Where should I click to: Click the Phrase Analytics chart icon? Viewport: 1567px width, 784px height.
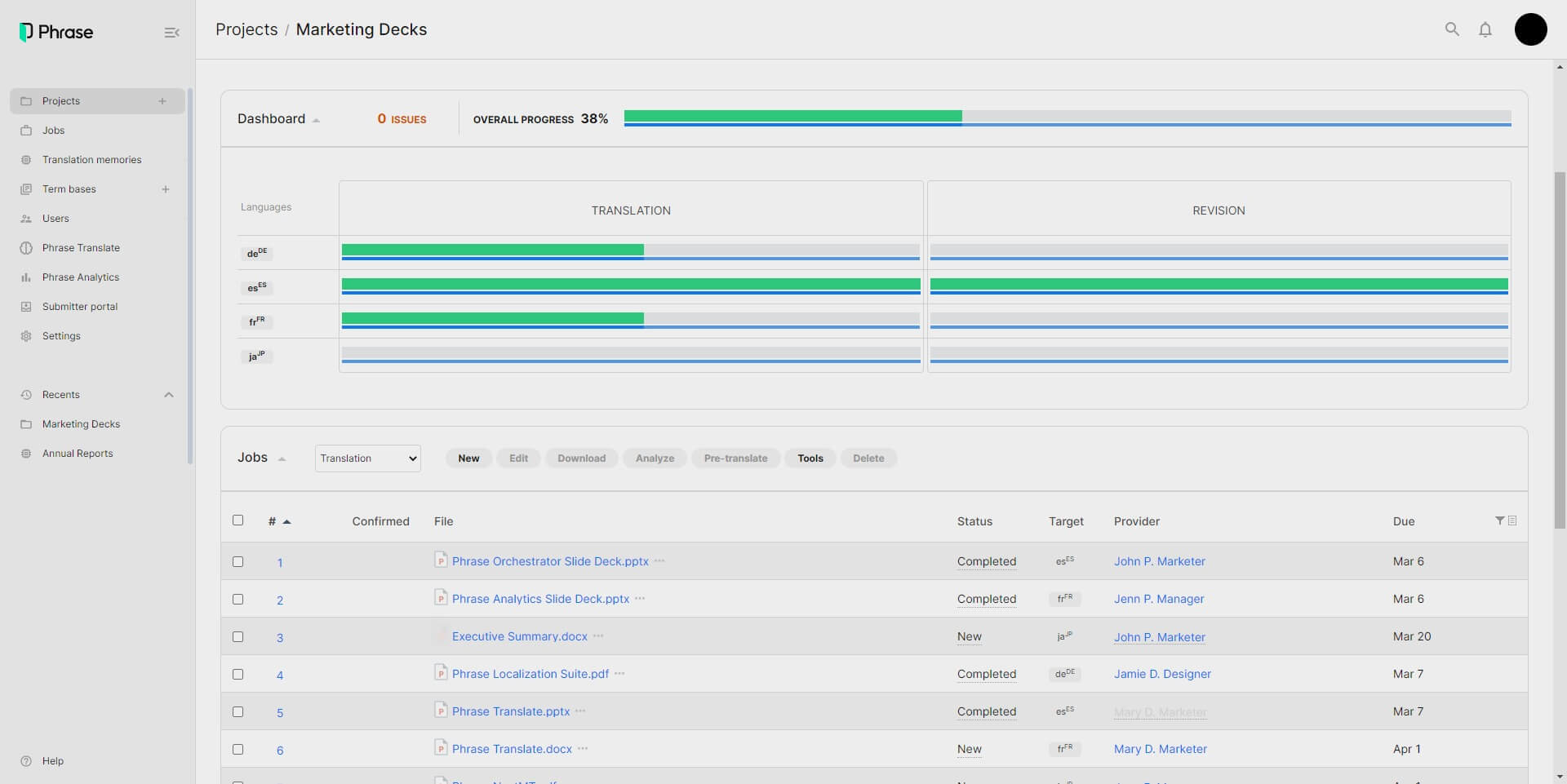click(x=26, y=277)
